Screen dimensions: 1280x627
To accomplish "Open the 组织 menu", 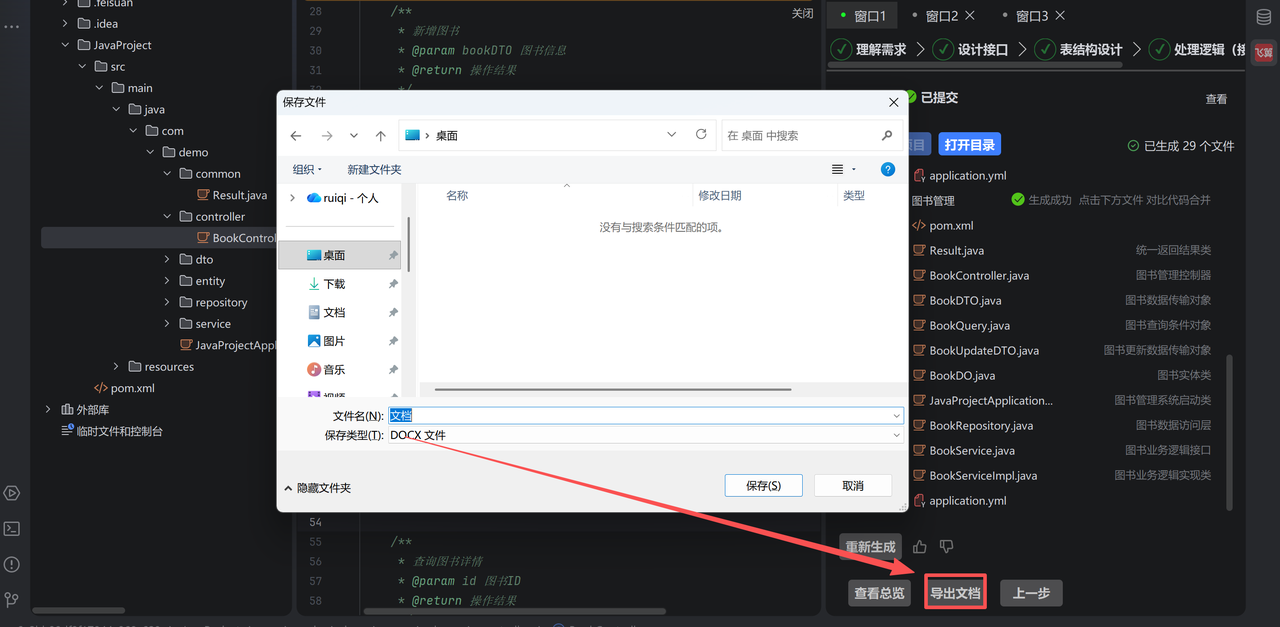I will 307,169.
